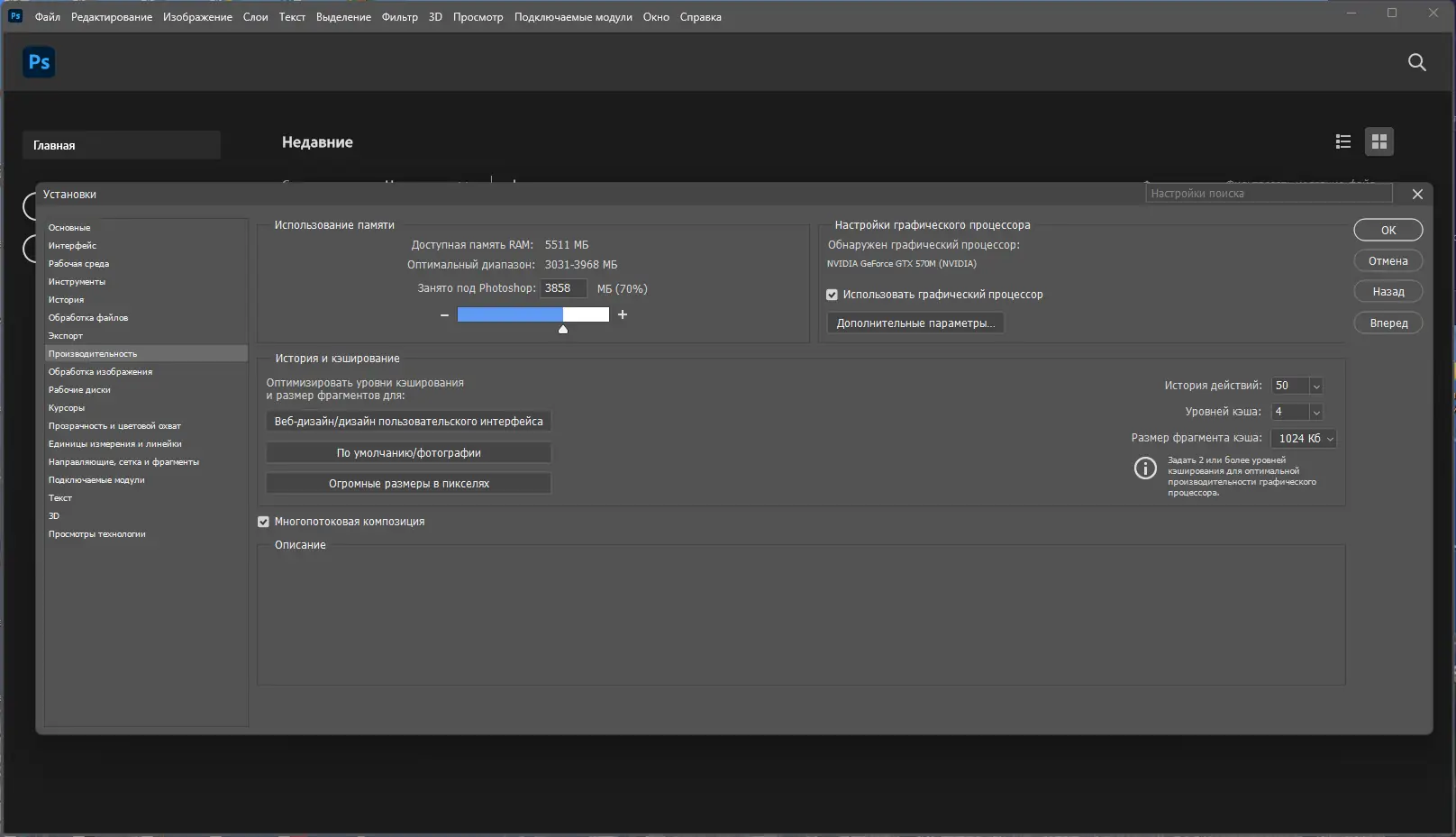1456x837 pixels.
Task: Open the Уровней кэша dropdown
Action: [1315, 411]
